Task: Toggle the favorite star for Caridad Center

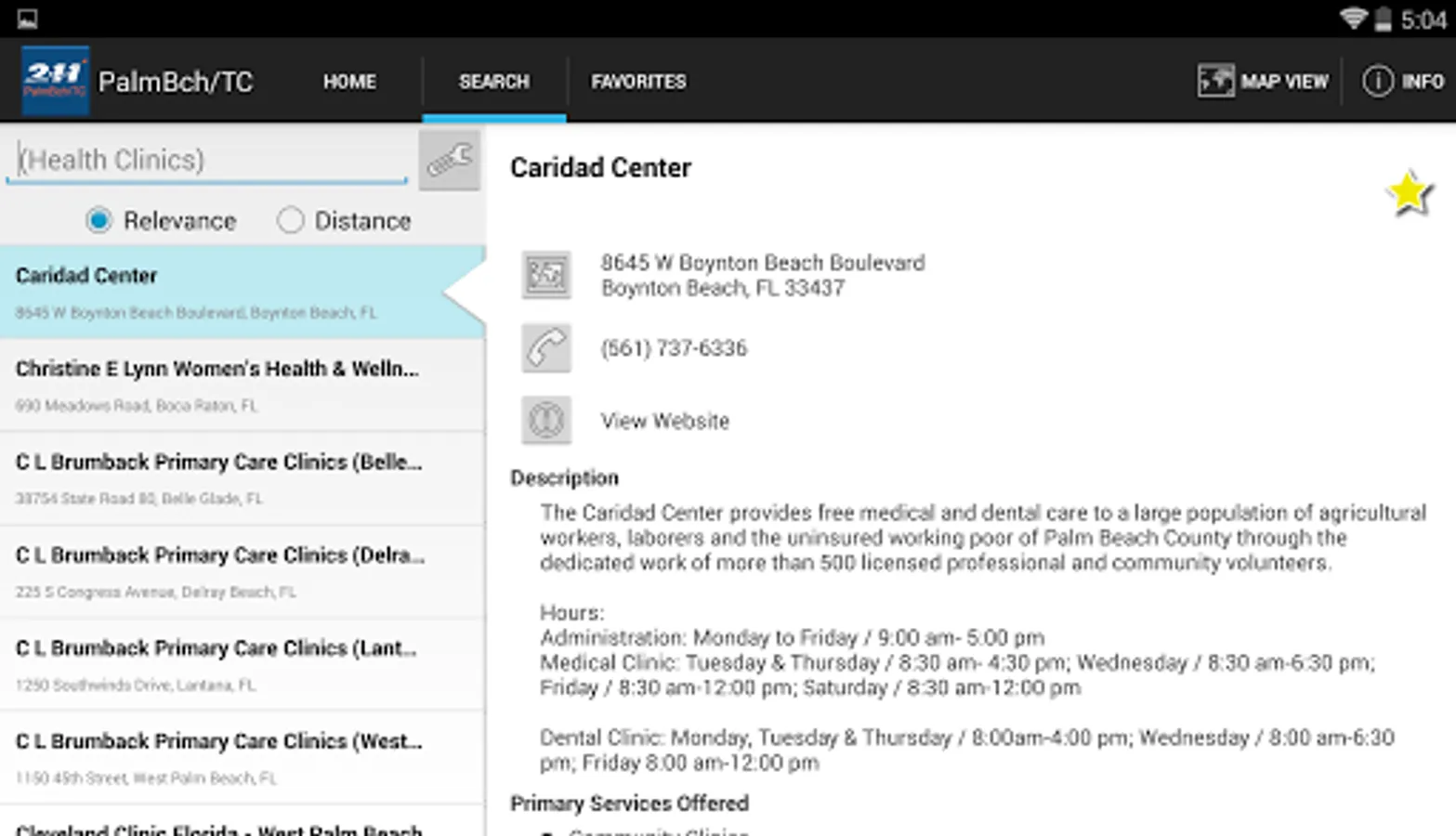Action: (x=1410, y=193)
